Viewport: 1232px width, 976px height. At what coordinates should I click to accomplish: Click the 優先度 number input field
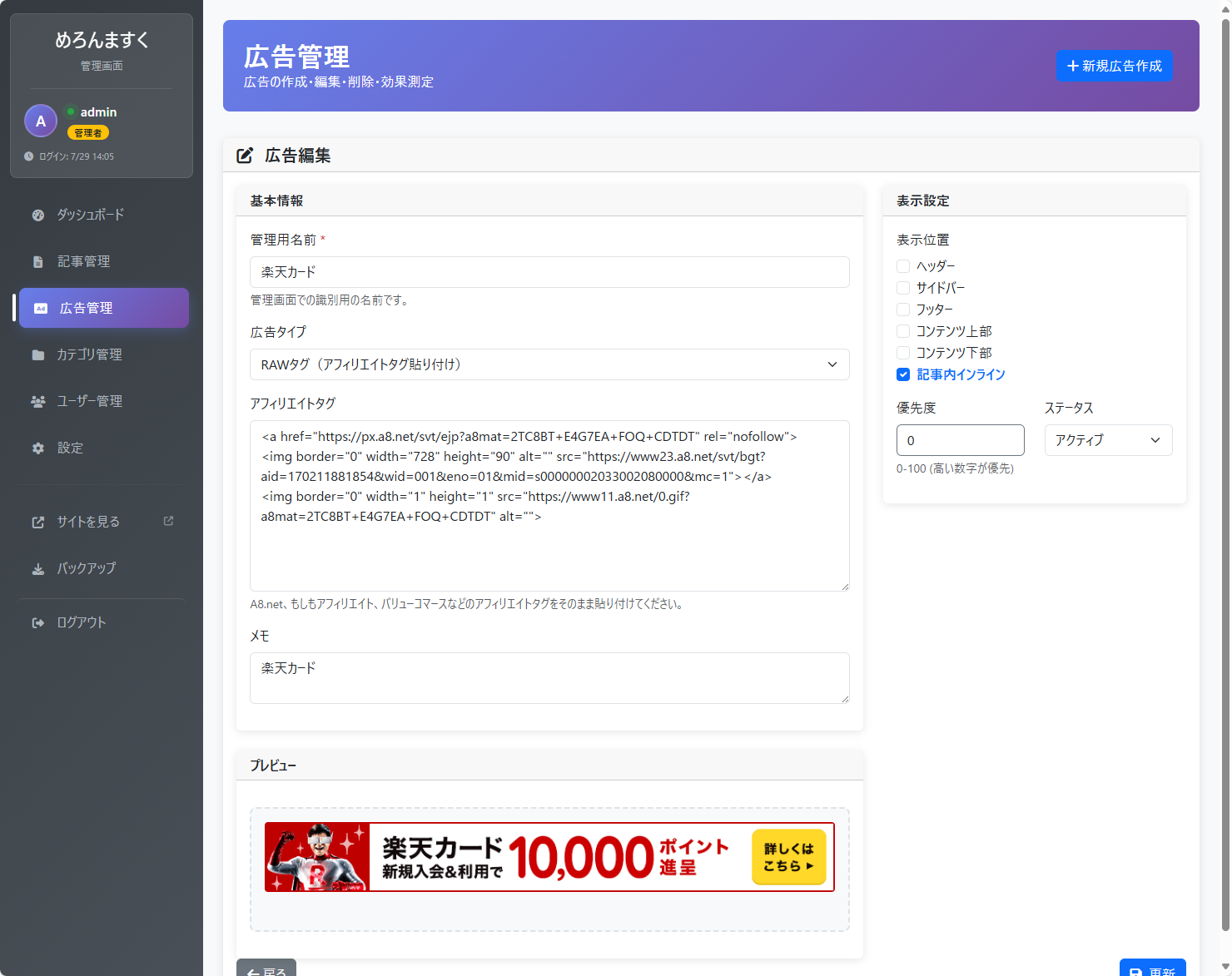(960, 440)
